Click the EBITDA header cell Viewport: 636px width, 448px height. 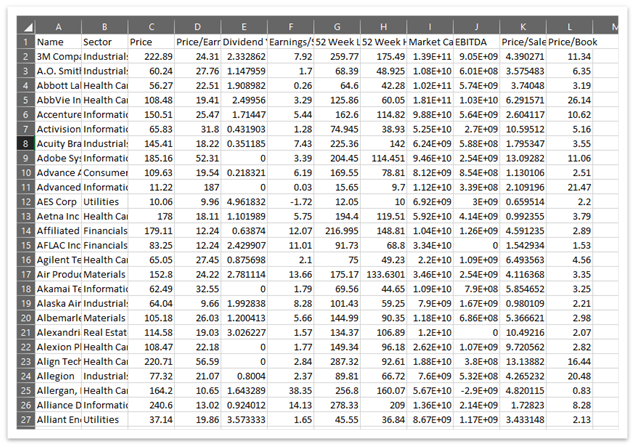tap(477, 42)
